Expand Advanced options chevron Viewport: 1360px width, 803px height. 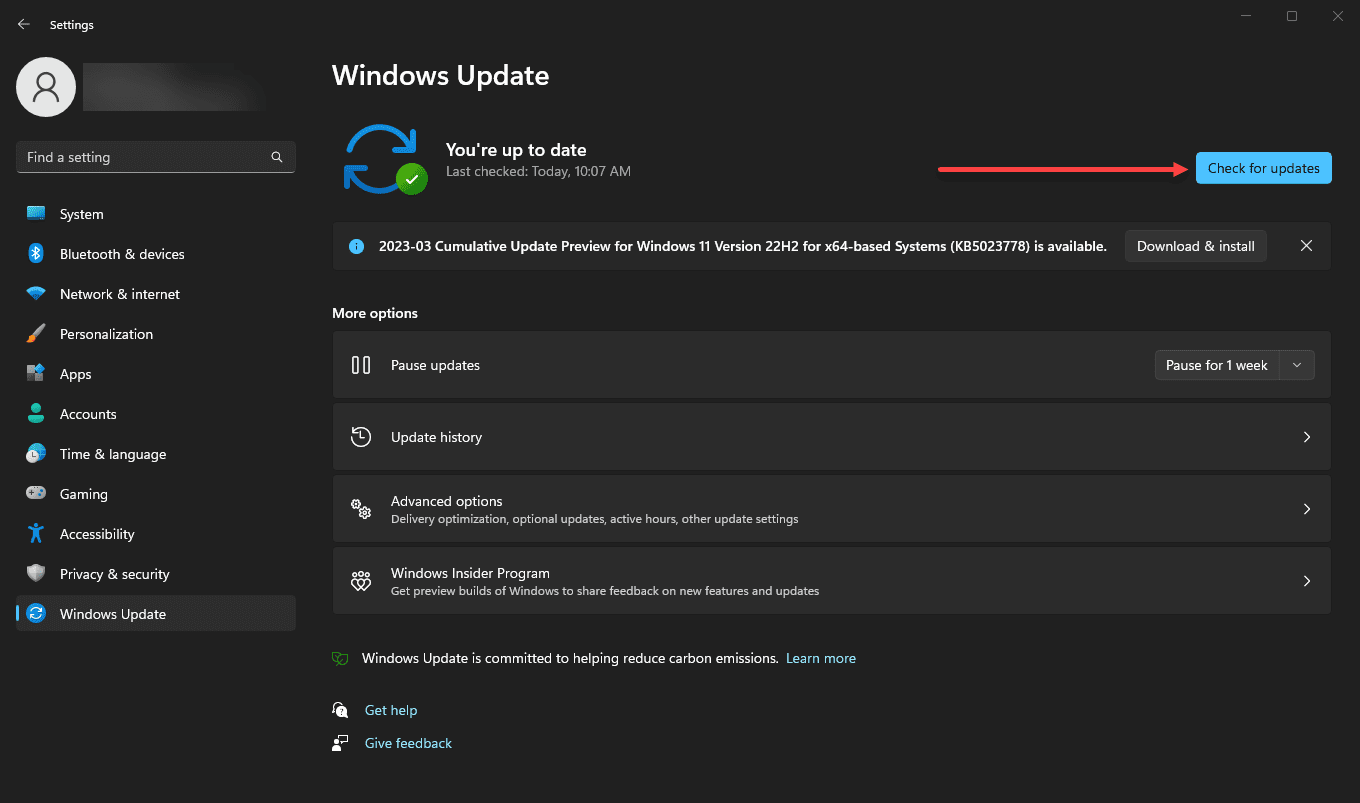(1306, 509)
